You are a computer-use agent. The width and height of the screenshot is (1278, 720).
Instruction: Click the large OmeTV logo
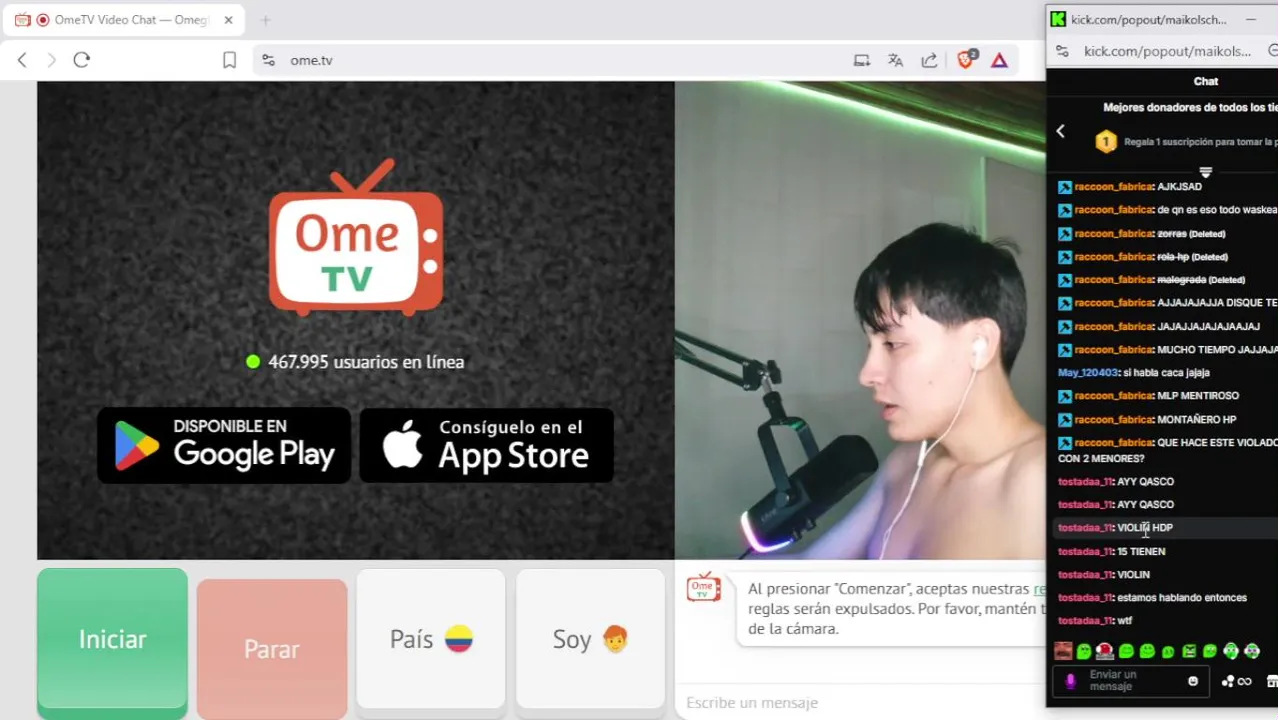pyautogui.click(x=356, y=238)
